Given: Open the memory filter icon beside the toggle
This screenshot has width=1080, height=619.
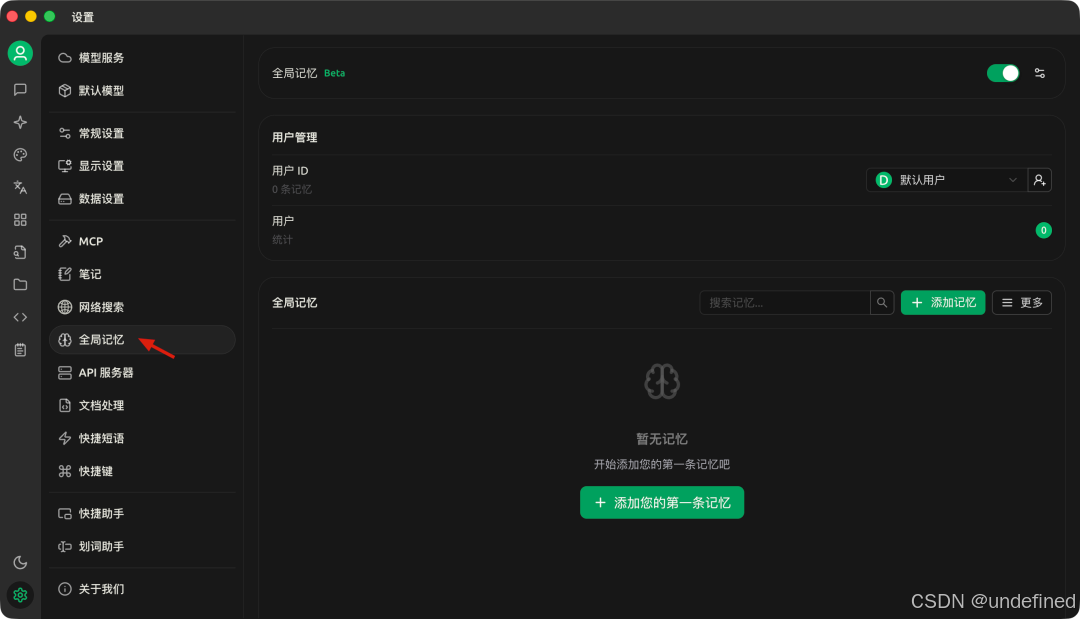Looking at the screenshot, I should [x=1039, y=72].
